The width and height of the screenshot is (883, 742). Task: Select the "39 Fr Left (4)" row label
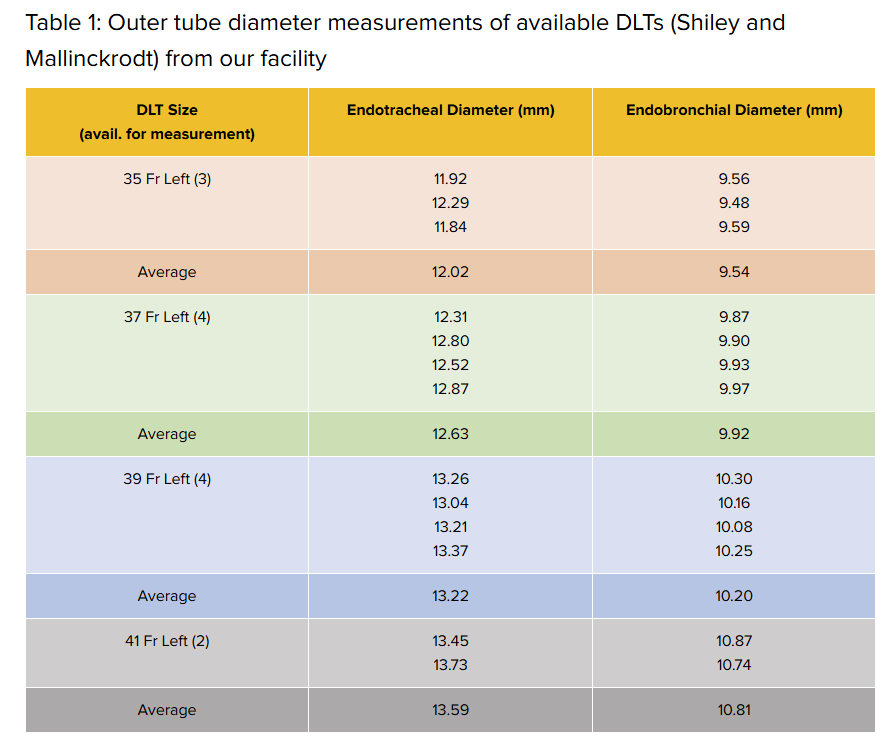(167, 479)
